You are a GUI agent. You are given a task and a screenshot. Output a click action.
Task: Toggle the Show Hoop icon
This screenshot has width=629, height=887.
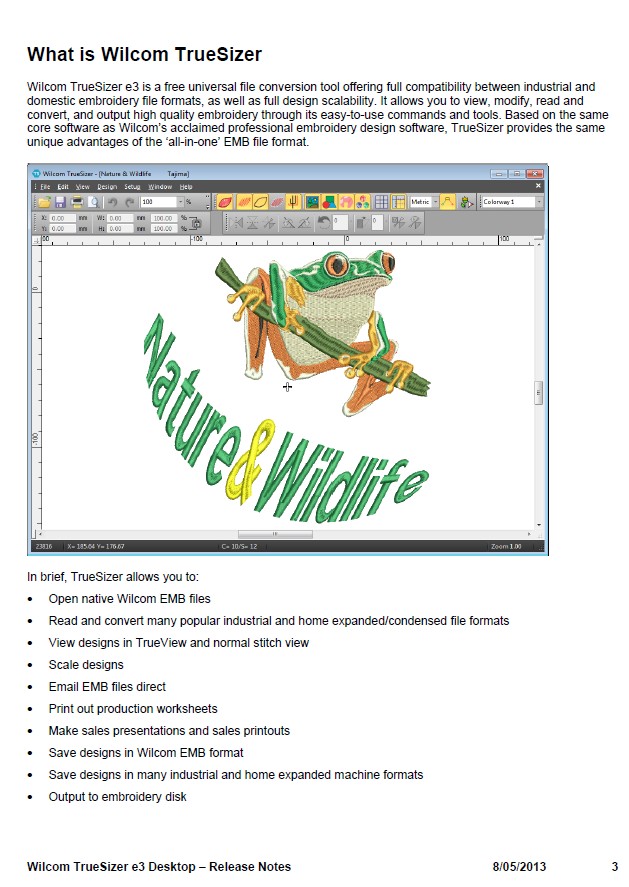click(398, 202)
